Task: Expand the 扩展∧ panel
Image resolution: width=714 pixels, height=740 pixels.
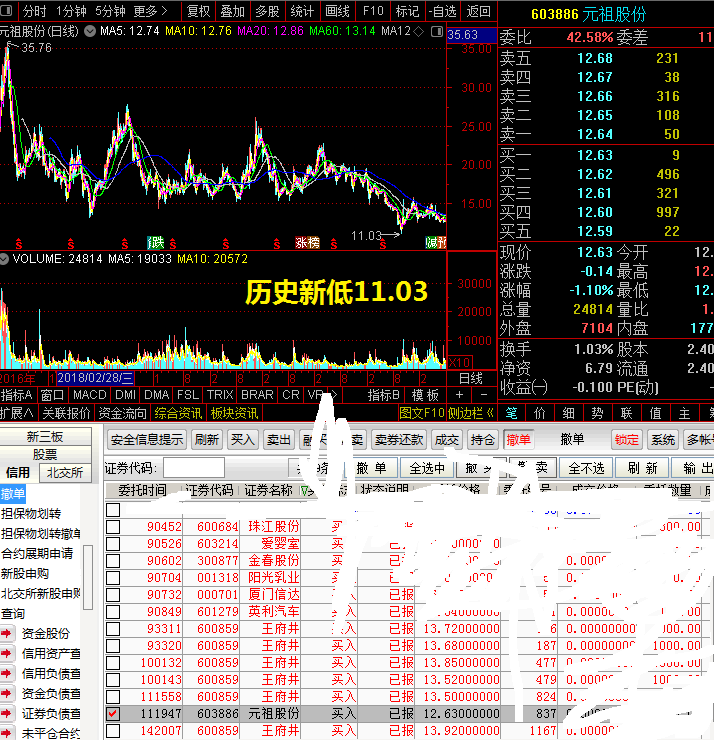Action: 17,413
